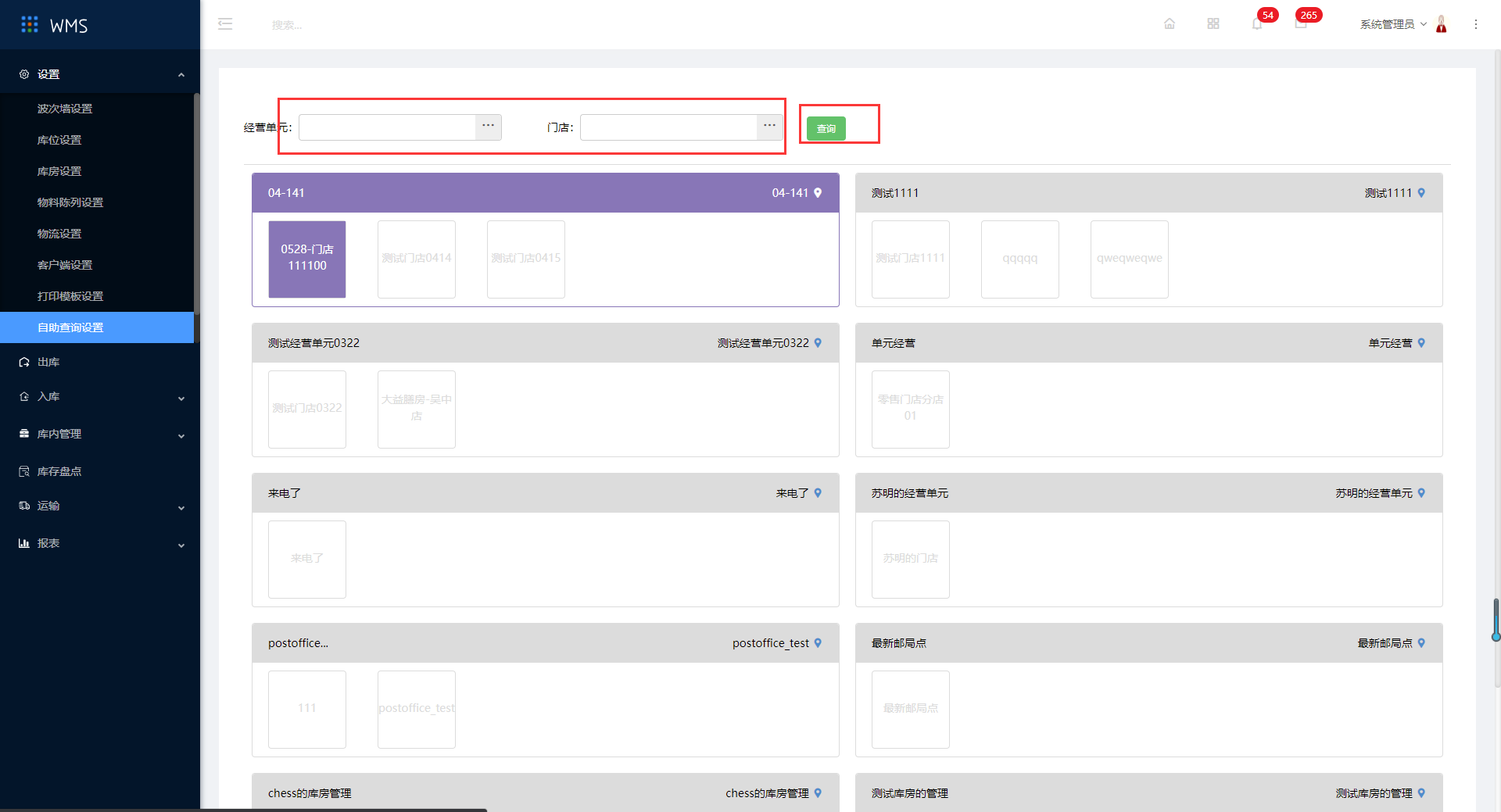This screenshot has height=812, width=1501.
Task: Select store tile 测试门店0415
Action: pos(526,259)
